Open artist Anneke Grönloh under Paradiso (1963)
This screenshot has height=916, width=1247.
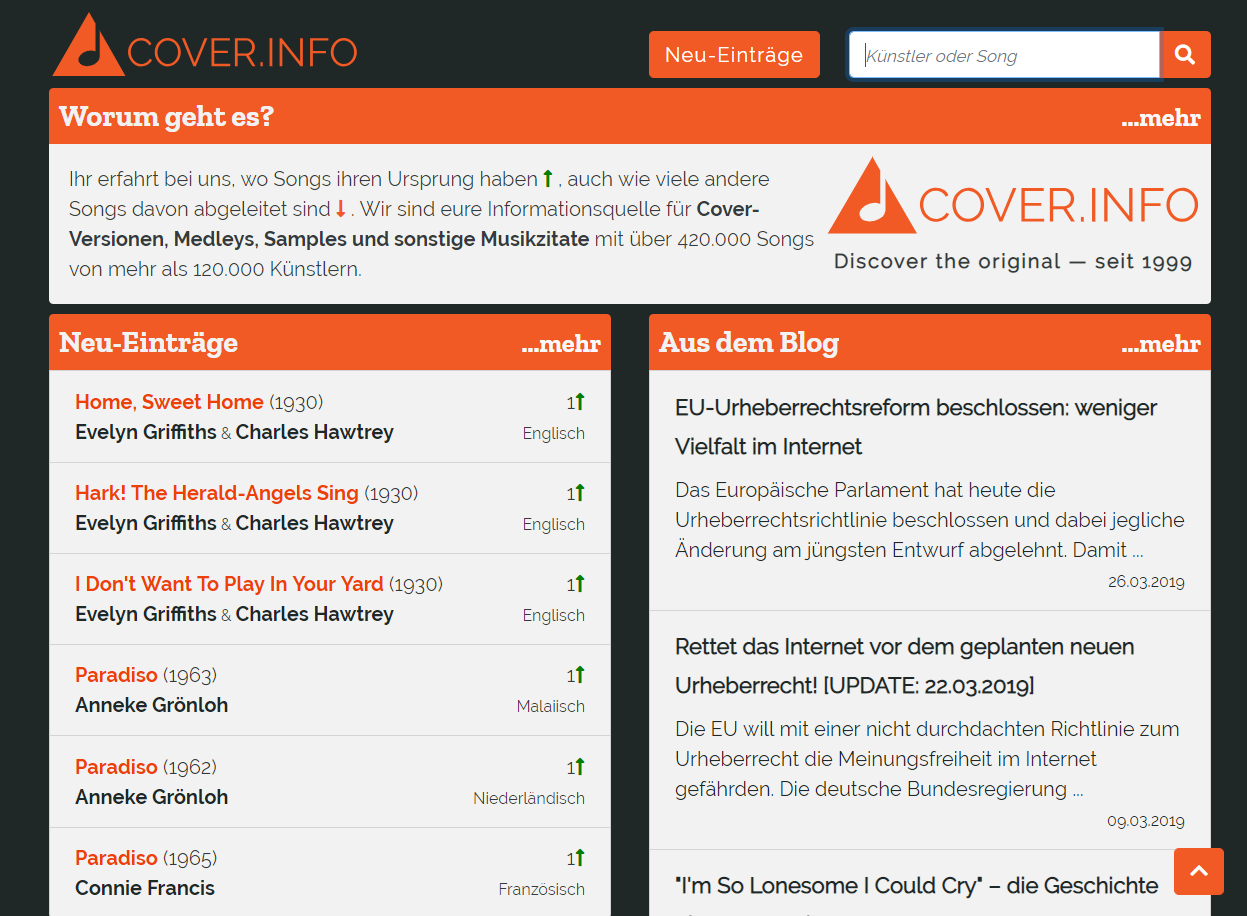tap(152, 705)
